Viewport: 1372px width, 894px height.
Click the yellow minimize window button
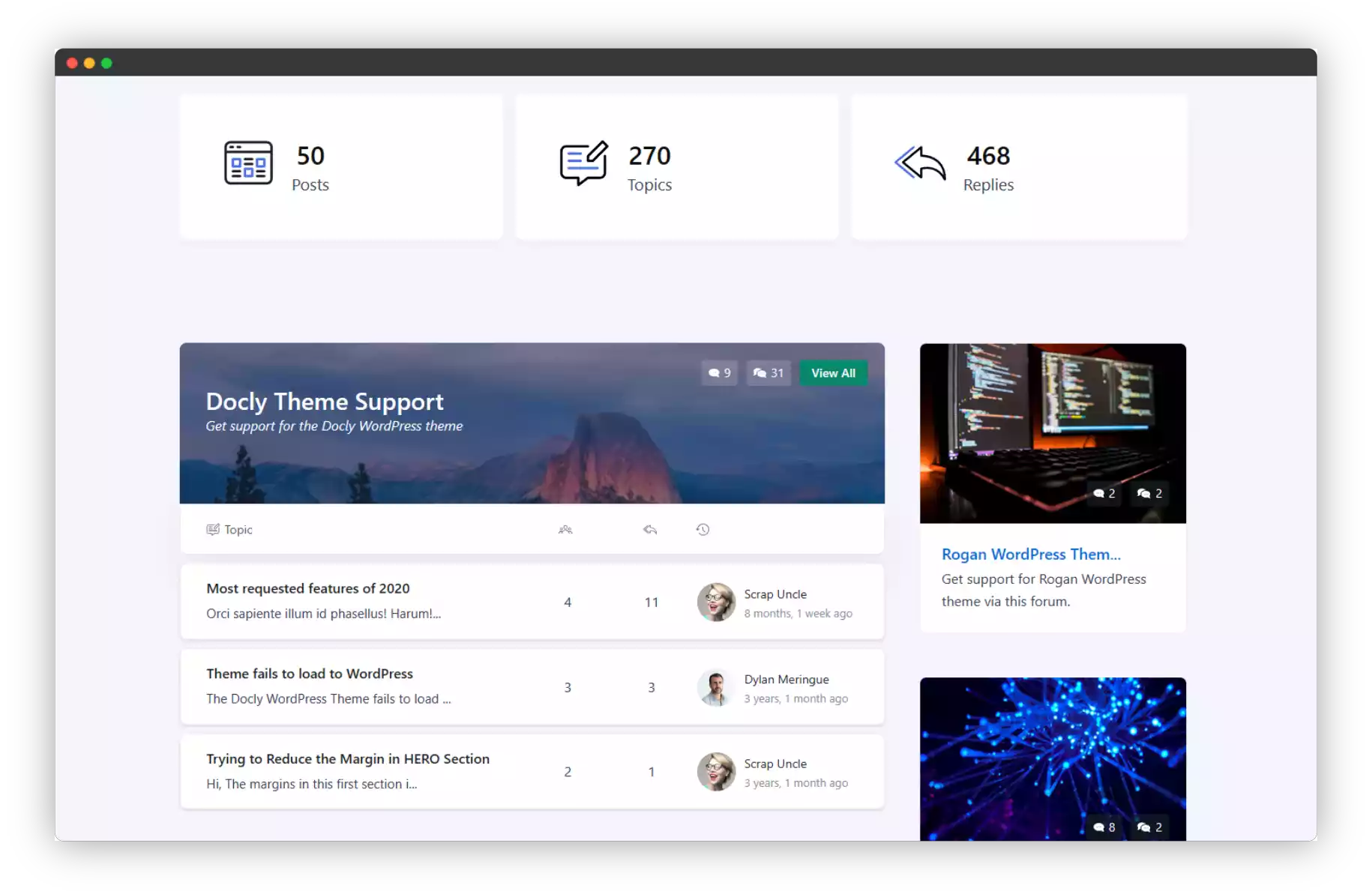(x=89, y=63)
